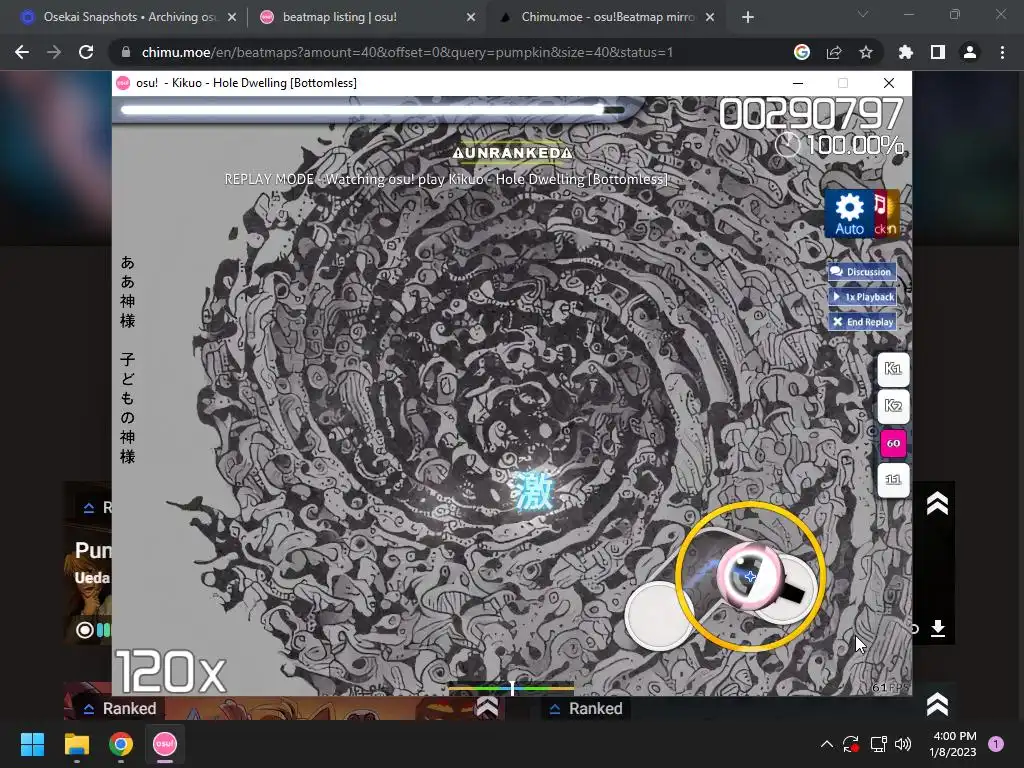This screenshot has width=1024, height=768.
Task: Open the beatmap Discussion button
Action: coord(862,272)
